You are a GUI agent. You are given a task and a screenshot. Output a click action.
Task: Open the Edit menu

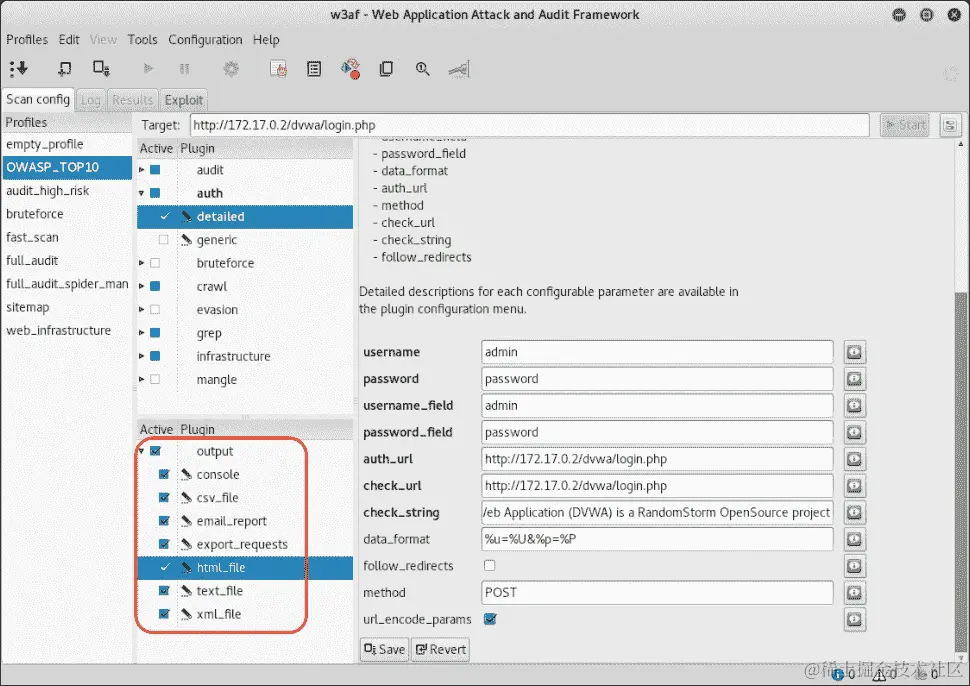coord(69,40)
